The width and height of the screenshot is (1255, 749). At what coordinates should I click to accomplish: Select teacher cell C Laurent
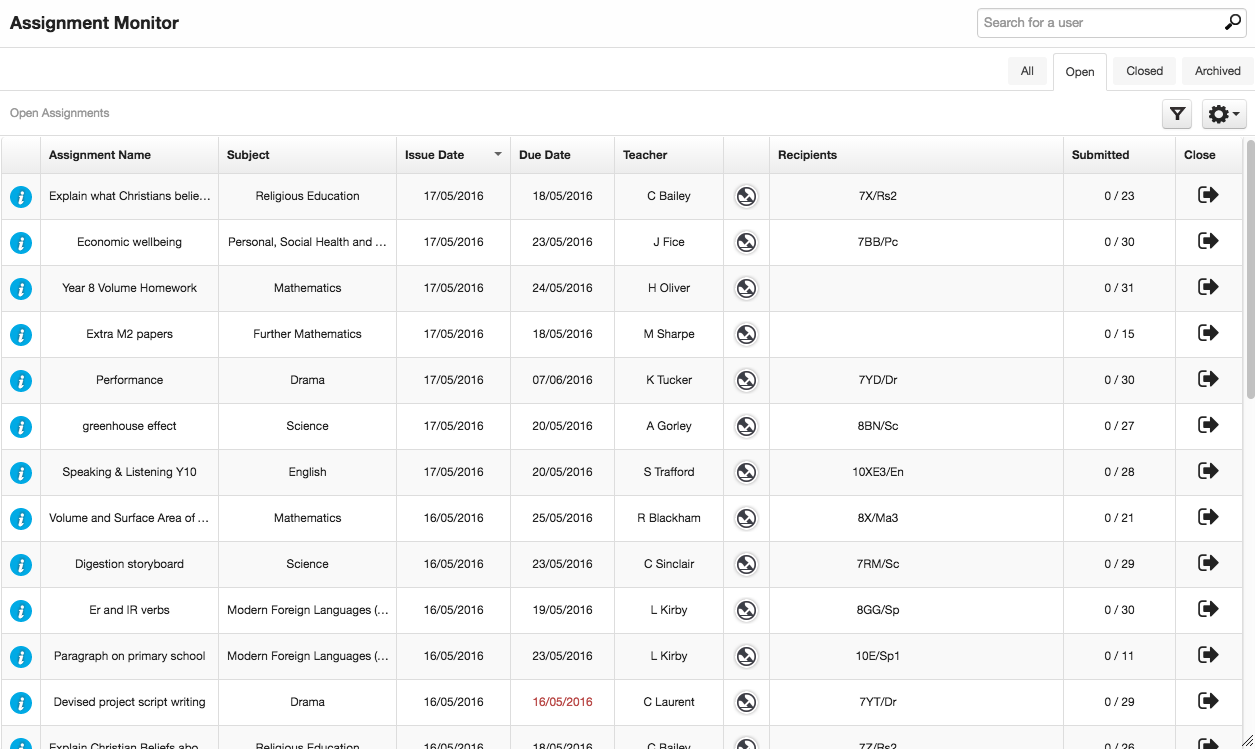669,702
